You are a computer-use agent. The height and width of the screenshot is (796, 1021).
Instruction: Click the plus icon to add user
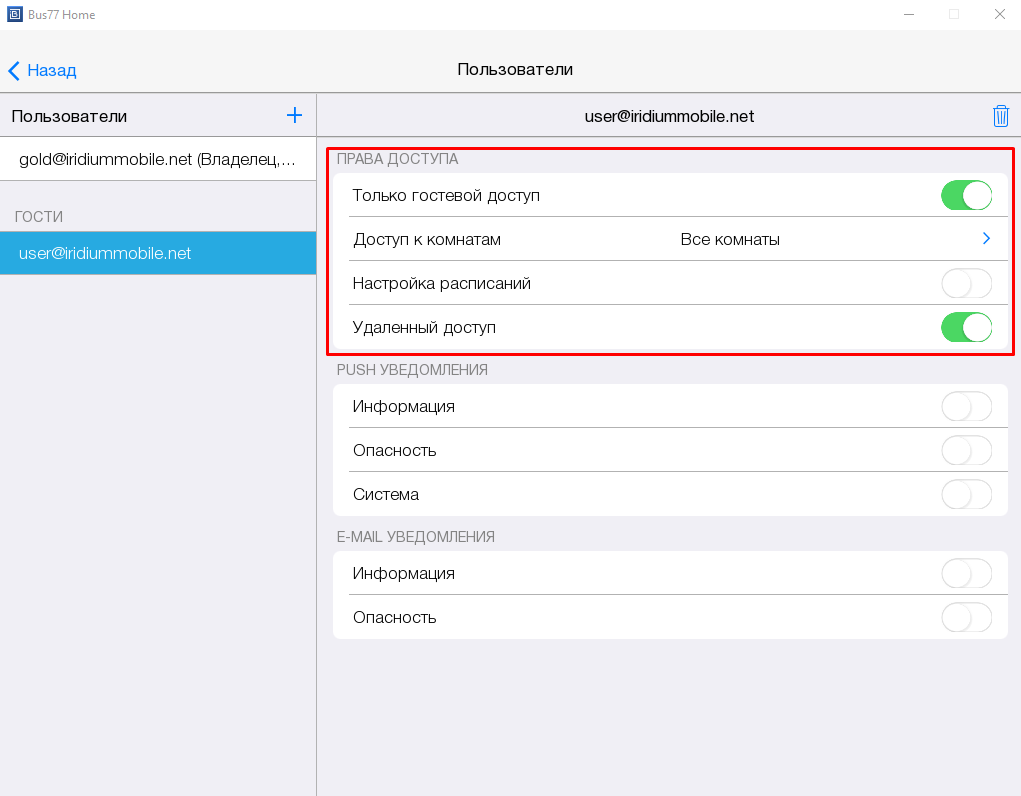(294, 116)
